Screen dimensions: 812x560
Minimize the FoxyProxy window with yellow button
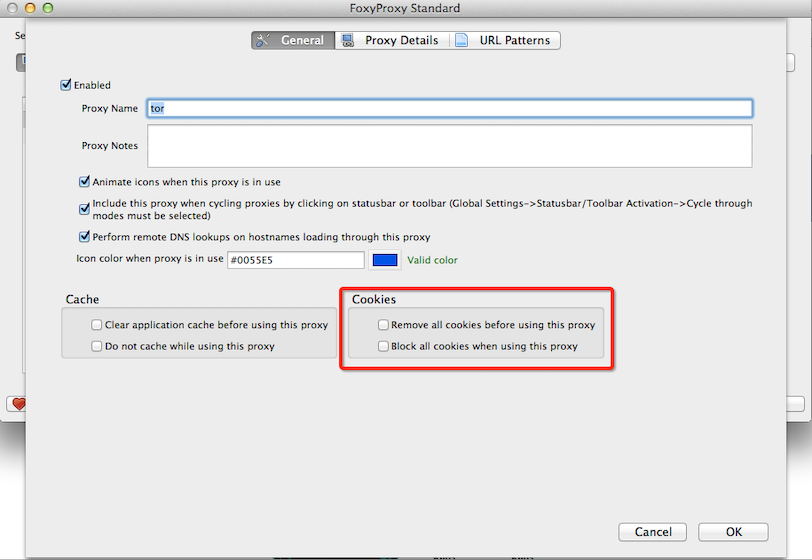29,8
